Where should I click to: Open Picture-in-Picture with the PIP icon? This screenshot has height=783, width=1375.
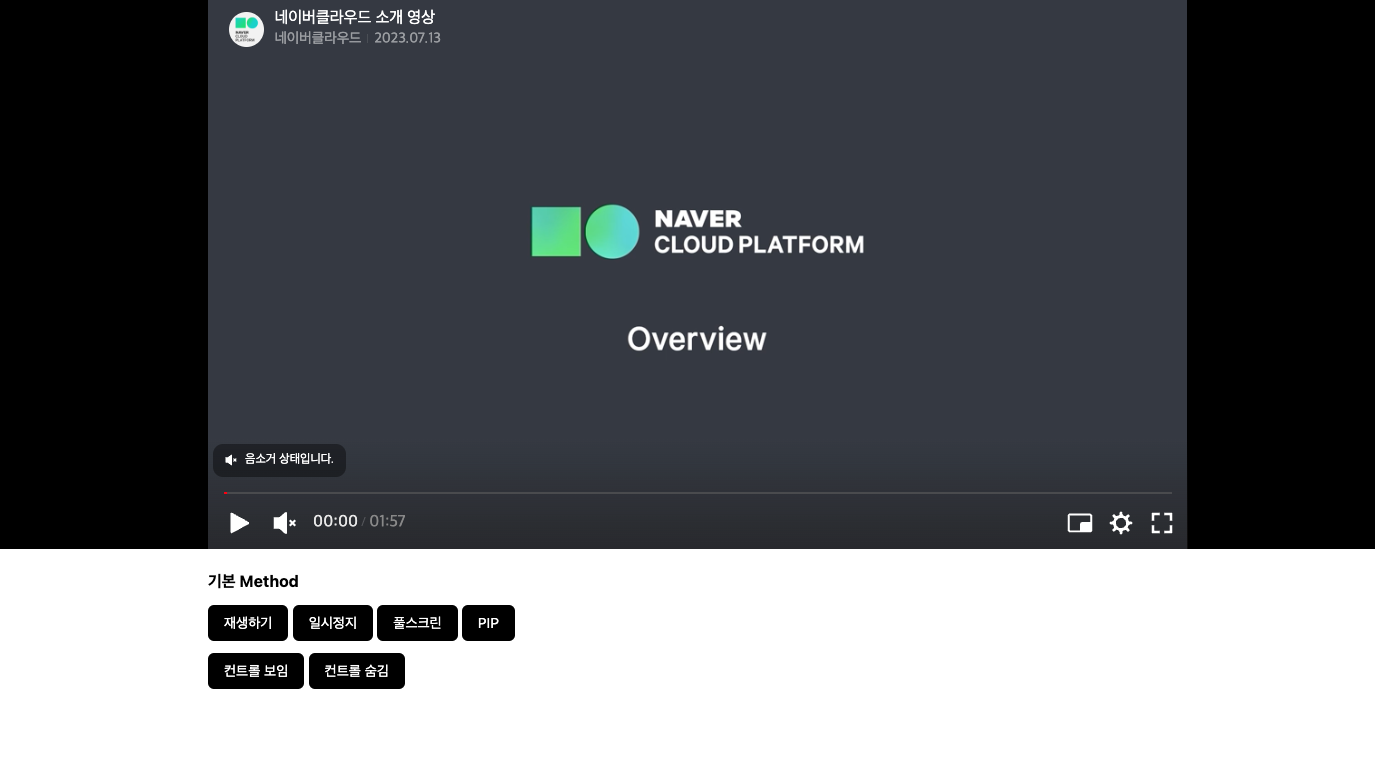click(x=1080, y=522)
